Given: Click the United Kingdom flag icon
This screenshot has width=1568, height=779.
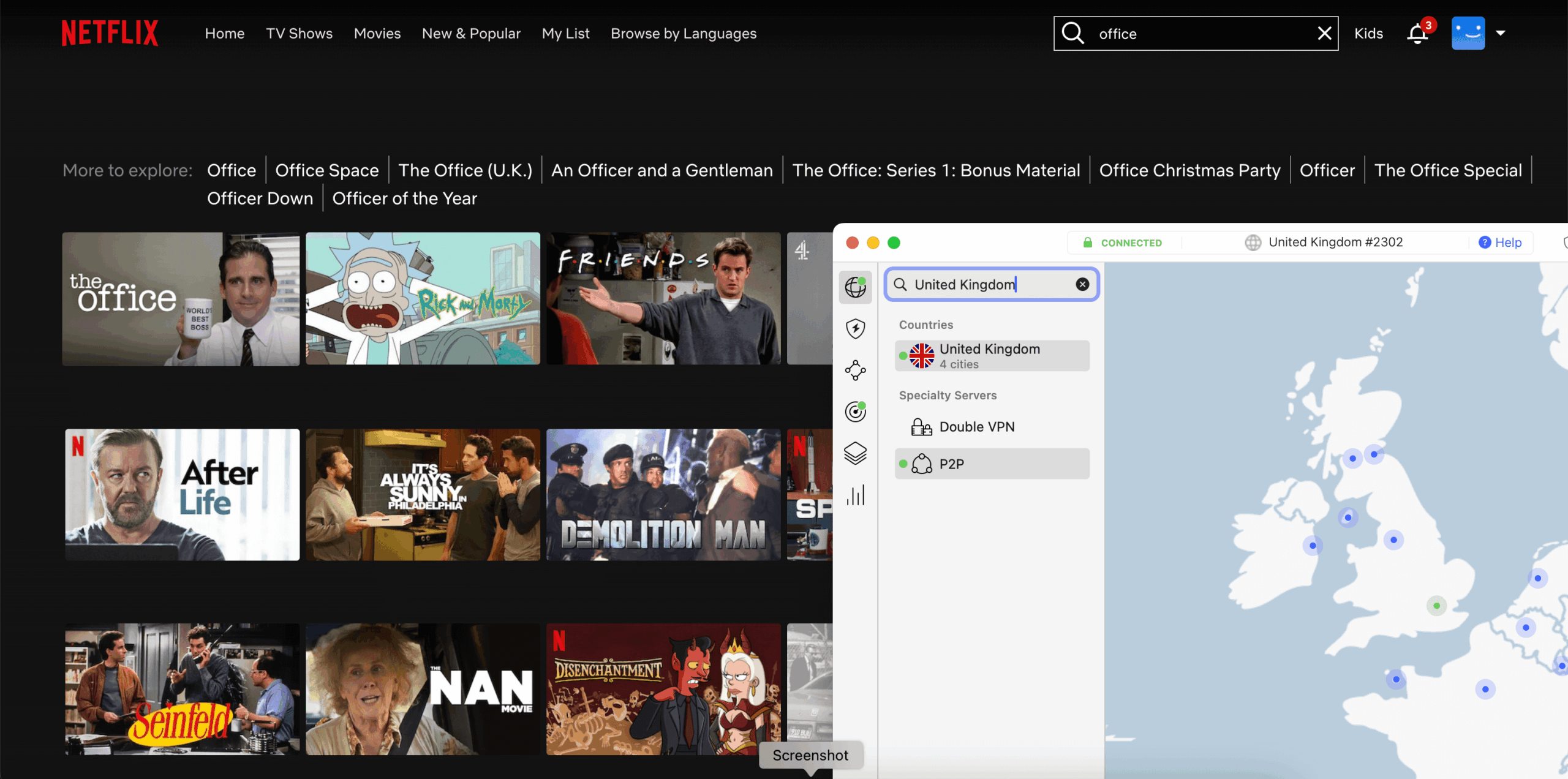Looking at the screenshot, I should tap(921, 356).
